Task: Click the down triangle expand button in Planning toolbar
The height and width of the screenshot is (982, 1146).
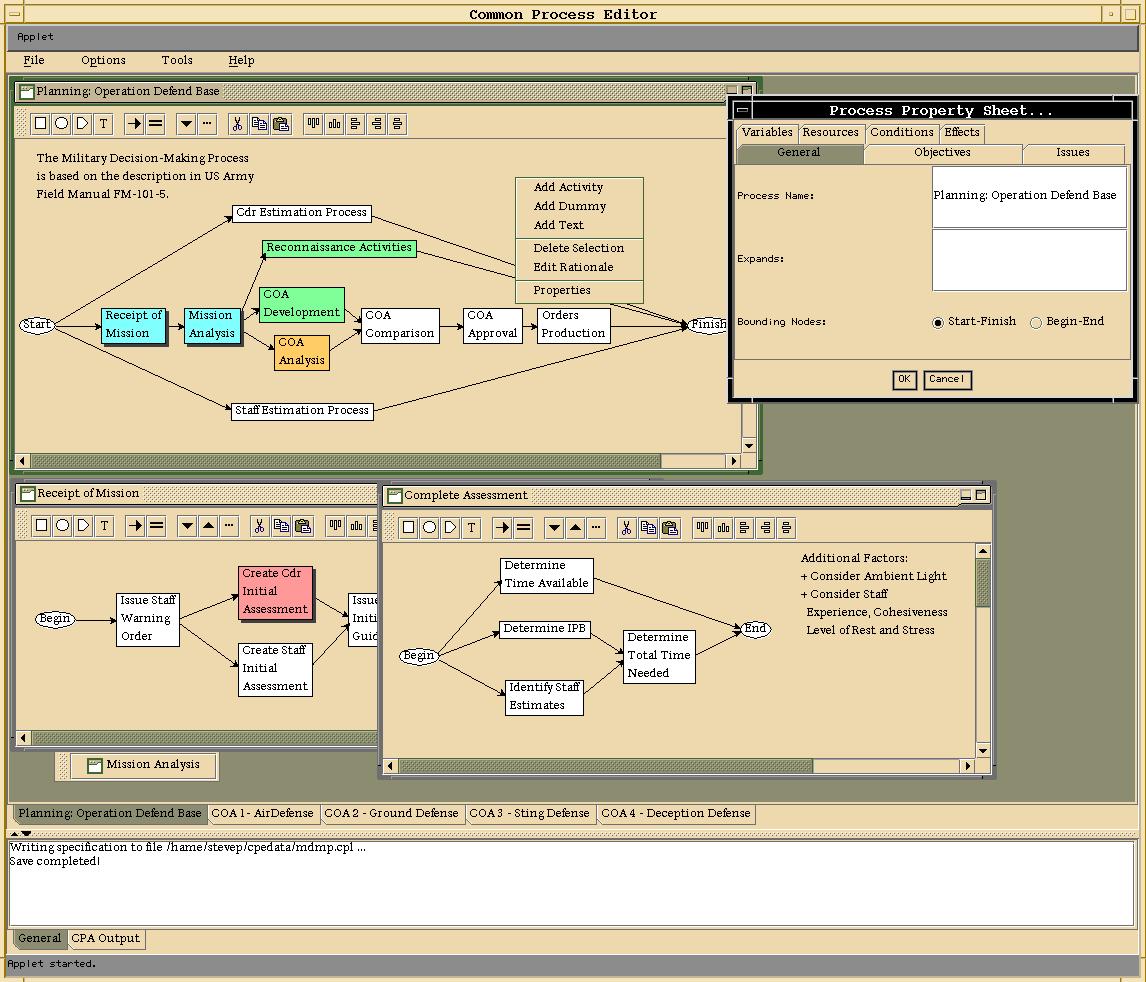Action: pyautogui.click(x=186, y=124)
